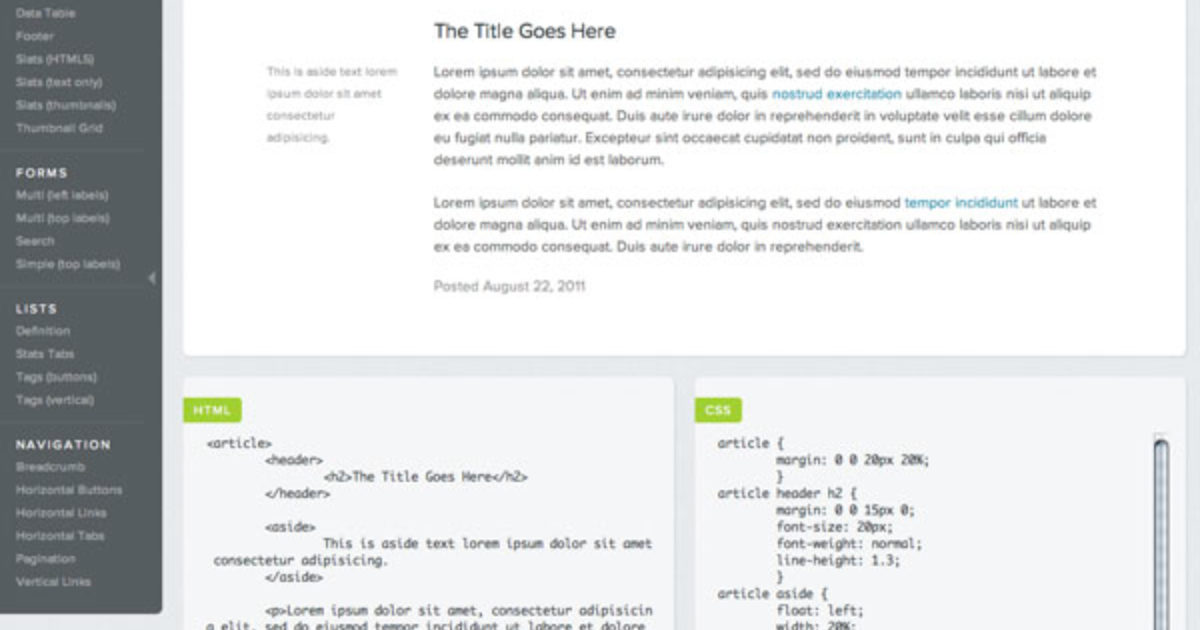1200x630 pixels.
Task: Click the CSS code panel scrollbar
Action: [x=1160, y=530]
